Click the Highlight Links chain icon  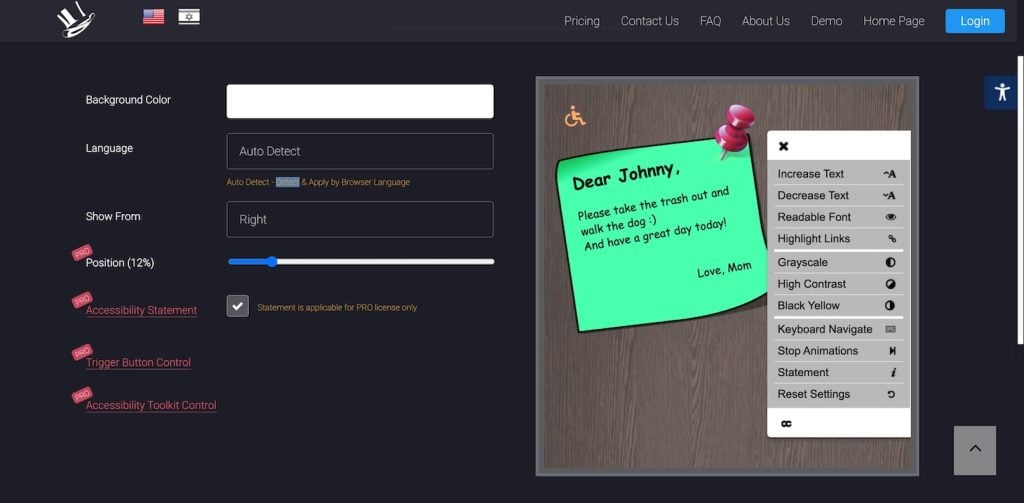click(892, 238)
